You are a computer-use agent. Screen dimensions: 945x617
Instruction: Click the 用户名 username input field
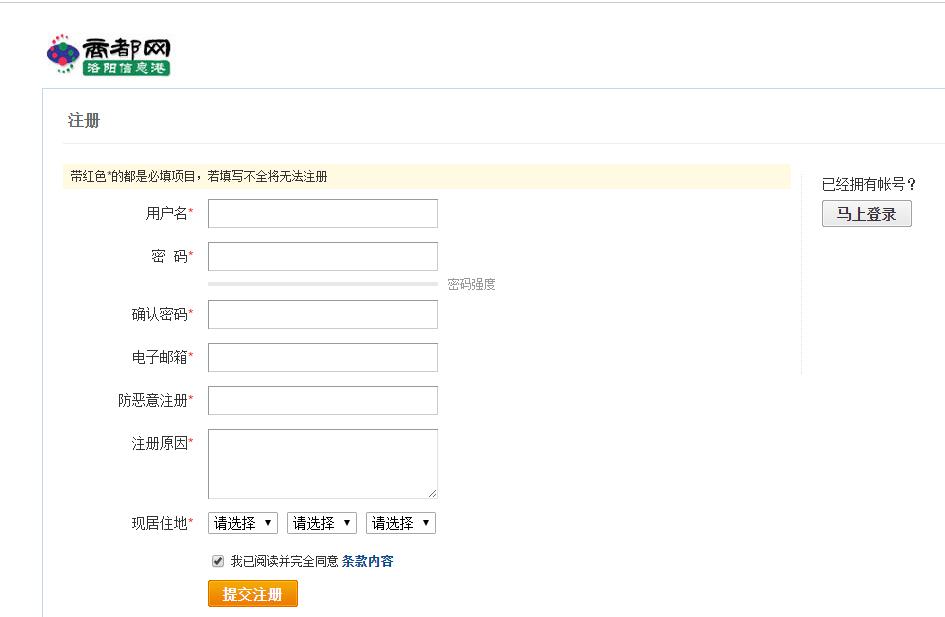pos(322,213)
